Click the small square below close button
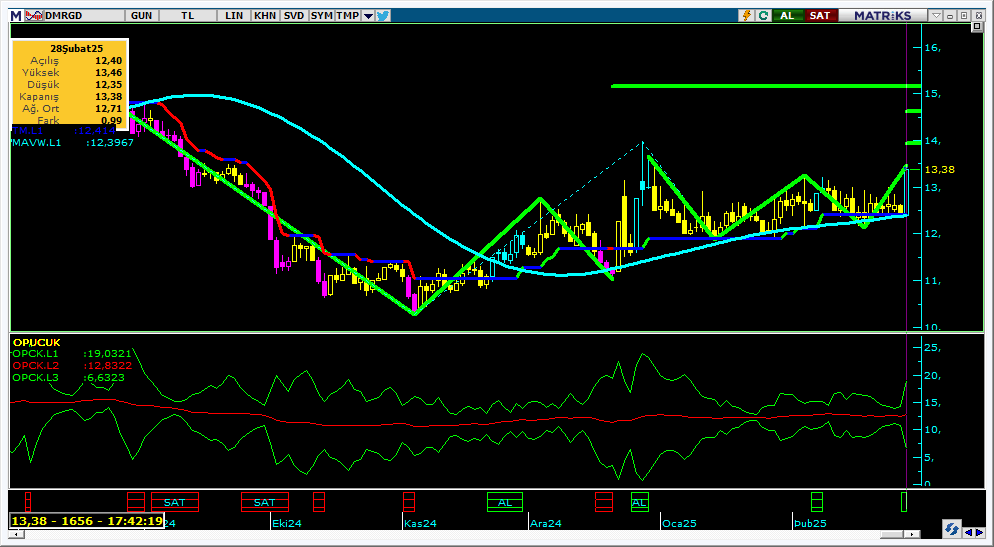The image size is (994, 547). 977,27
